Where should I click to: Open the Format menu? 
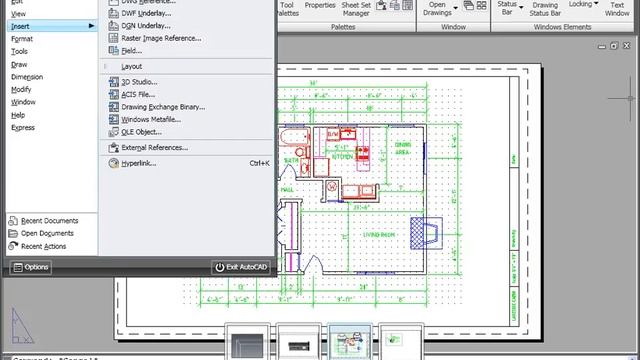[22, 39]
